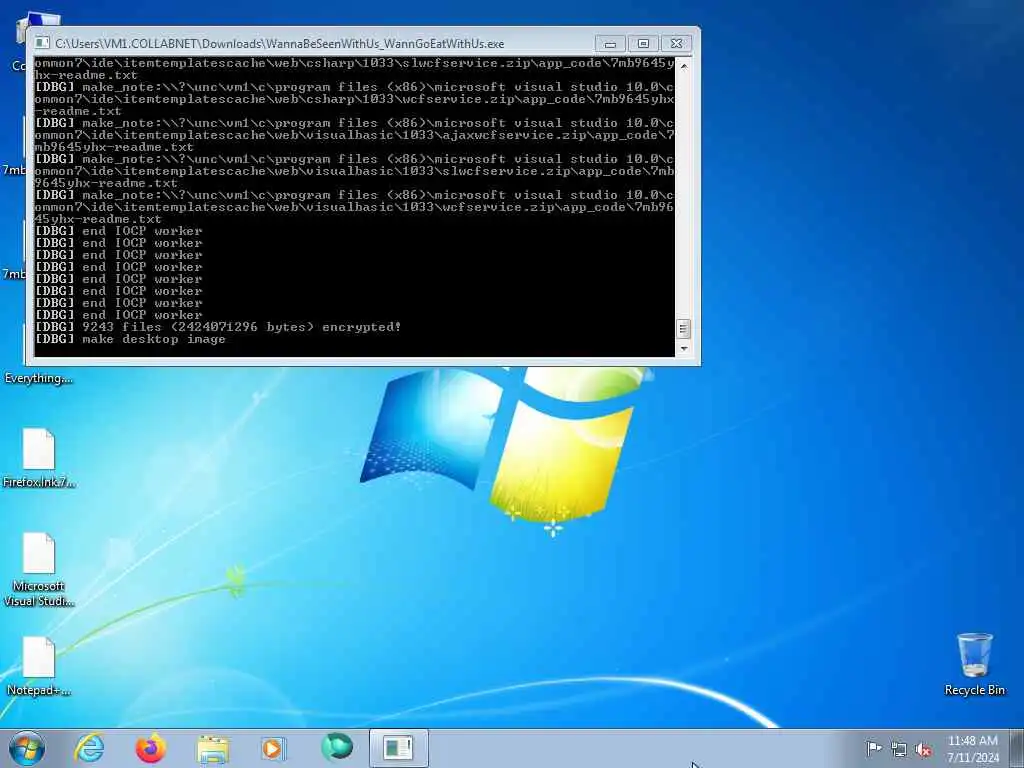Maximize the console window
Image resolution: width=1024 pixels, height=768 pixels.
click(x=643, y=44)
